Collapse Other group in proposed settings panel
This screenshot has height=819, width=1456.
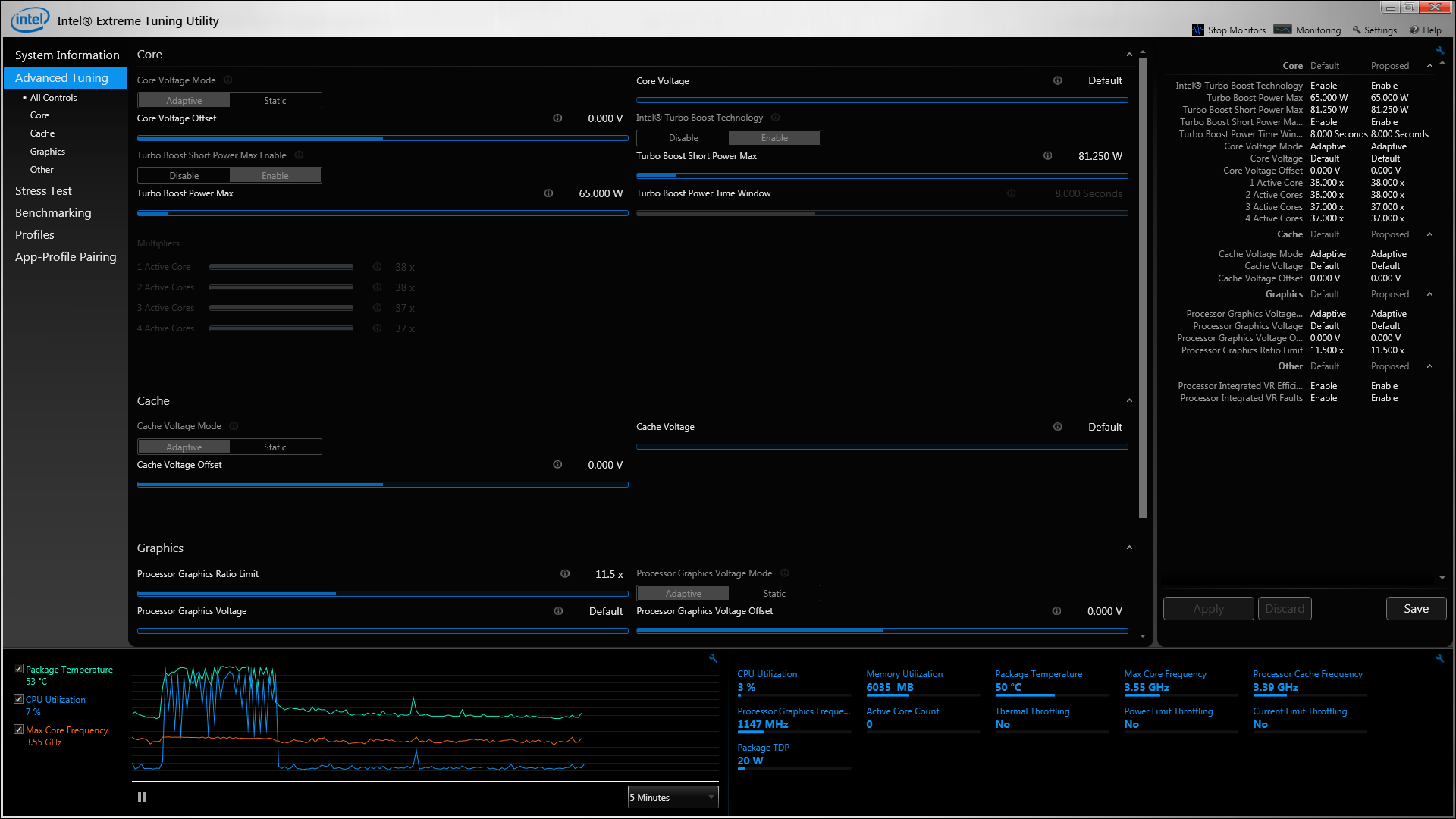click(x=1430, y=366)
